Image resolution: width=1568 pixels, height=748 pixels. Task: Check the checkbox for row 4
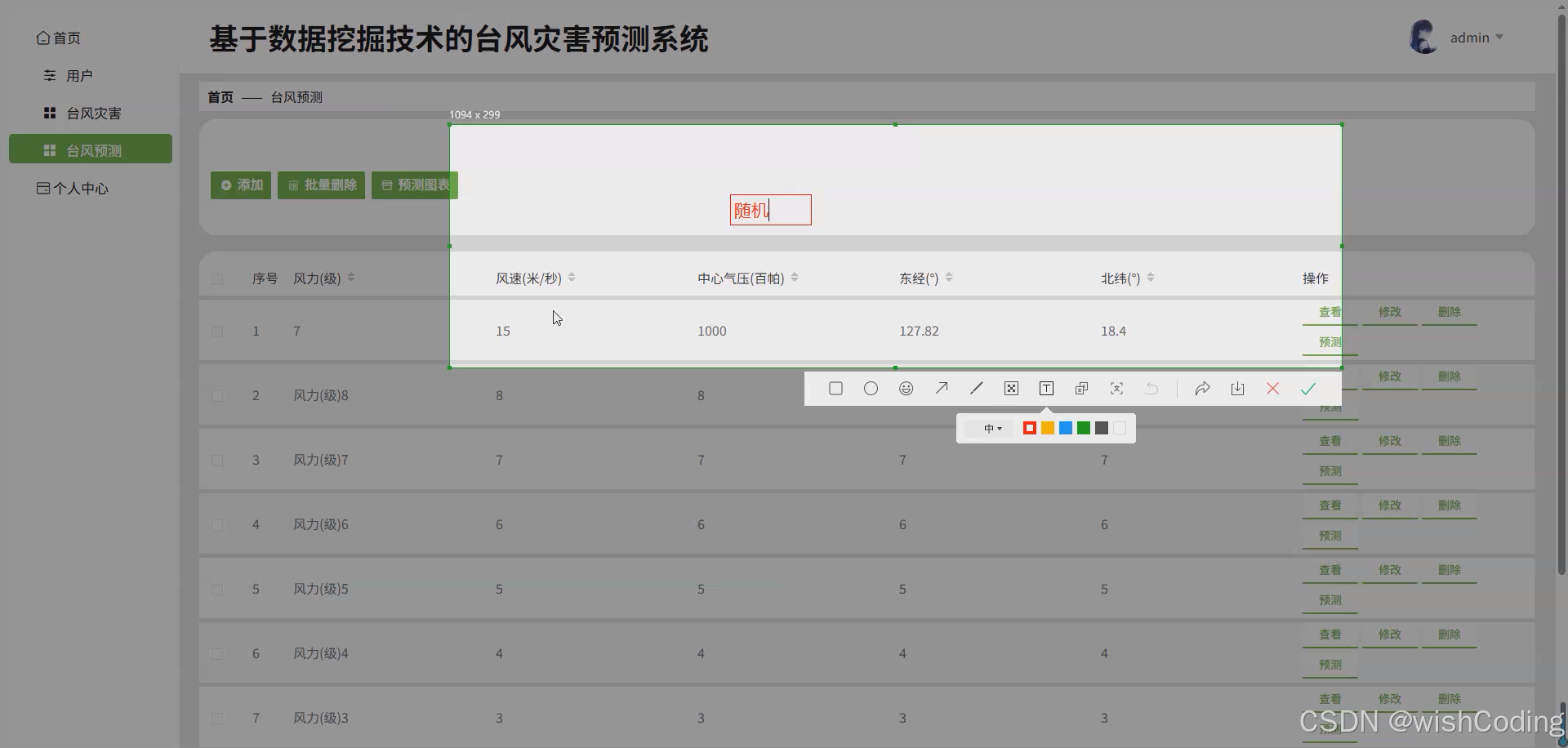pos(217,525)
